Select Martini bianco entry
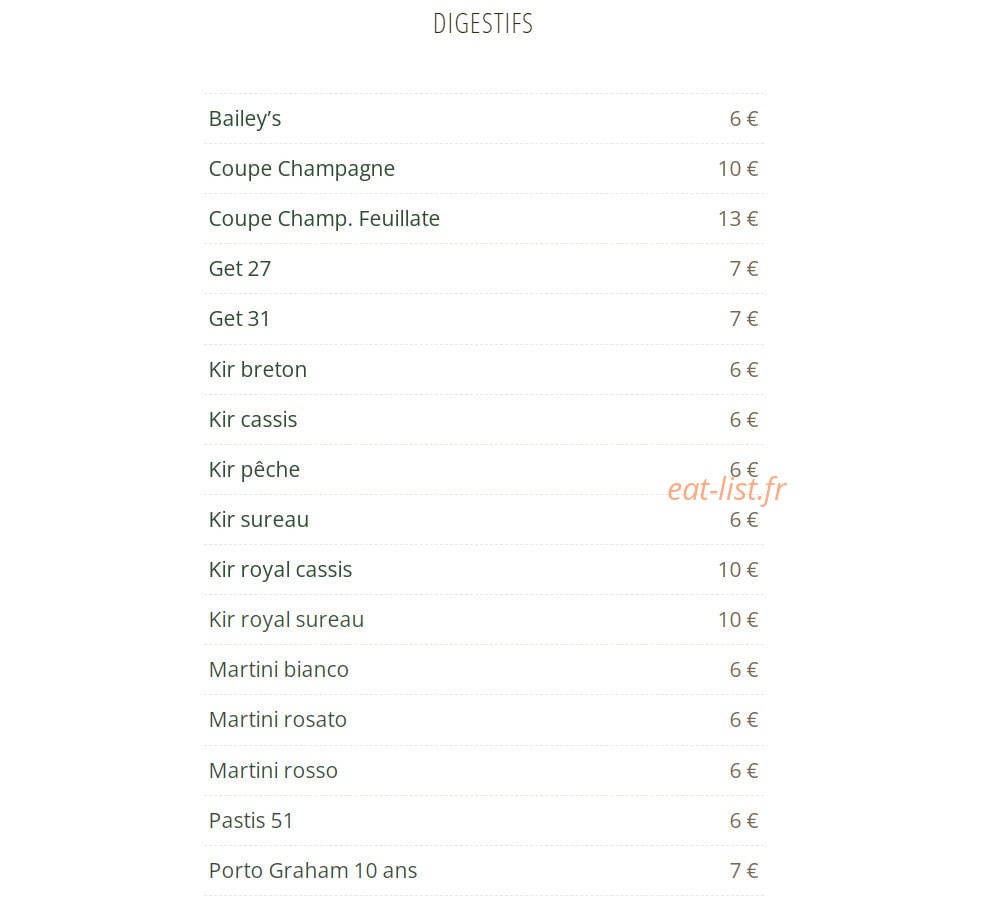This screenshot has height=919, width=985. (484, 670)
